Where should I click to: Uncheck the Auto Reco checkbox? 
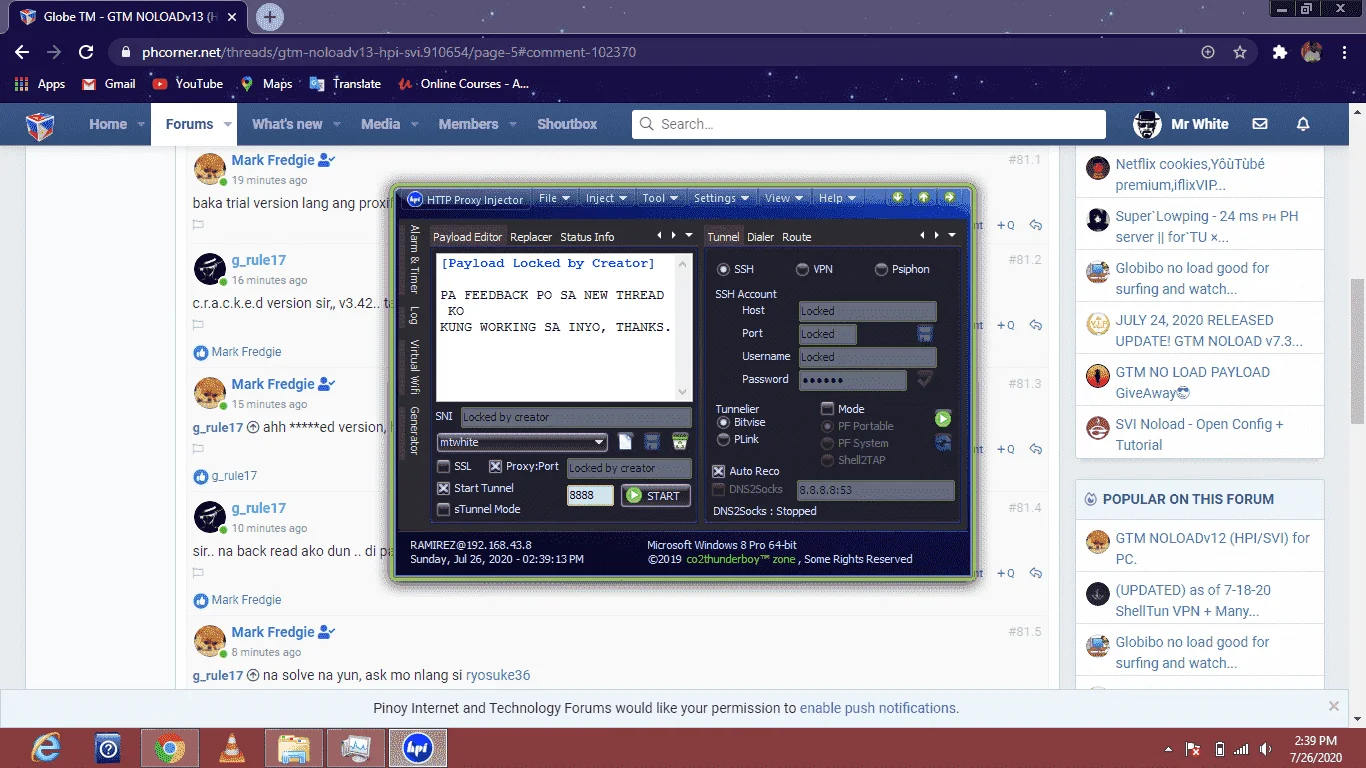[x=718, y=471]
